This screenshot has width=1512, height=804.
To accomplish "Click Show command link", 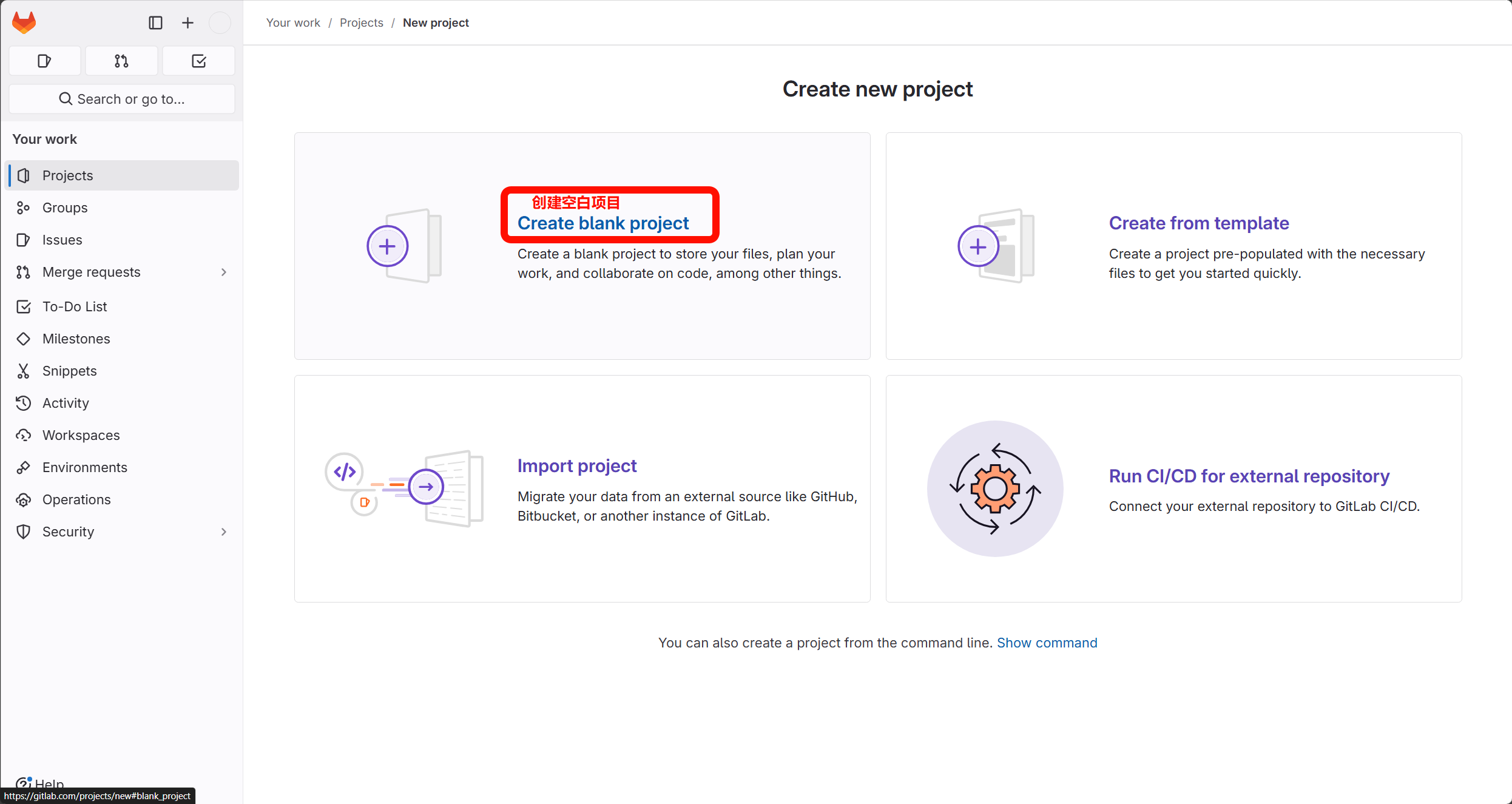I will point(1047,643).
